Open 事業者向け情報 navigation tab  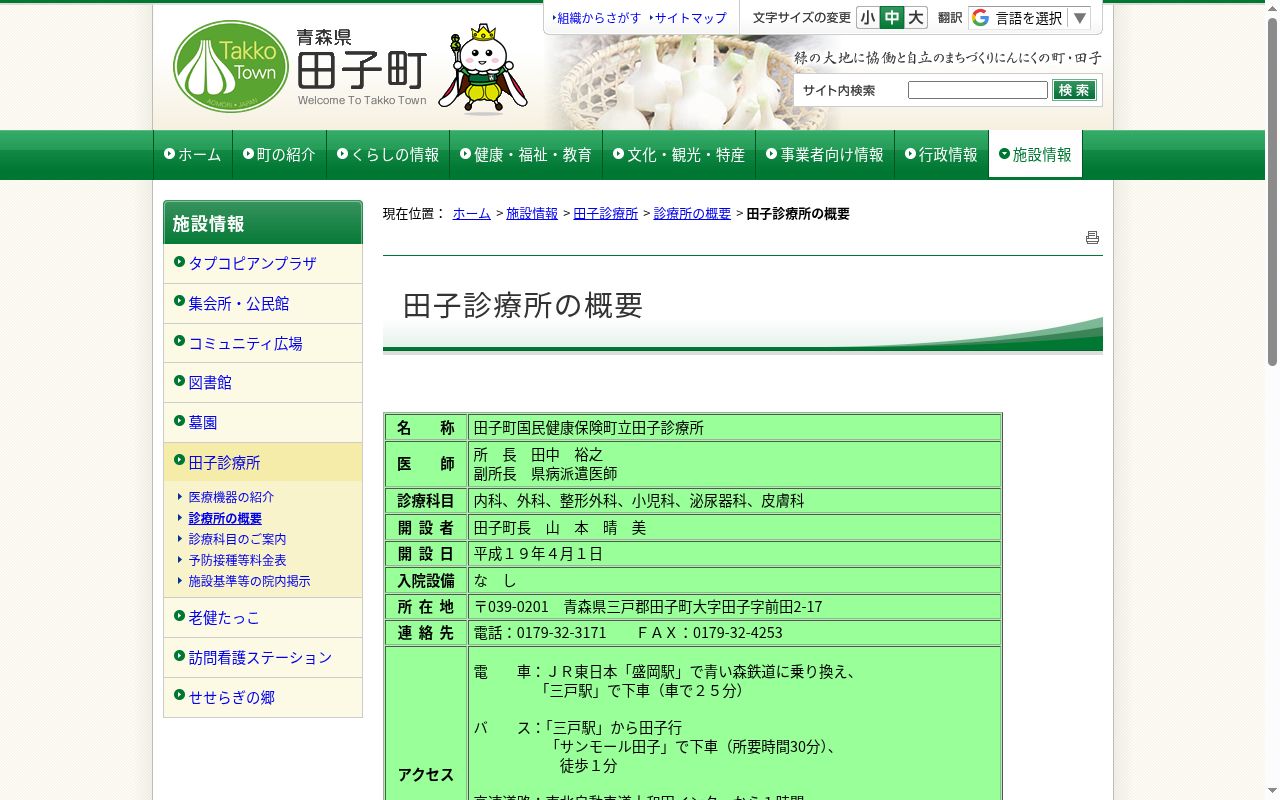(x=825, y=155)
